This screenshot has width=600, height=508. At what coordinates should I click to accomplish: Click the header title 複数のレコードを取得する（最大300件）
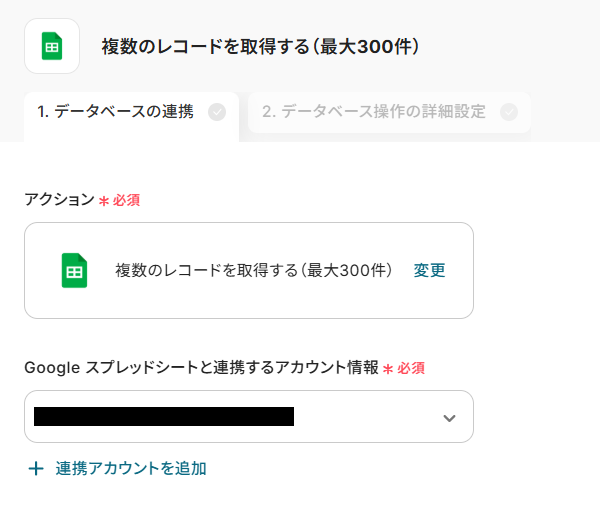pos(260,46)
